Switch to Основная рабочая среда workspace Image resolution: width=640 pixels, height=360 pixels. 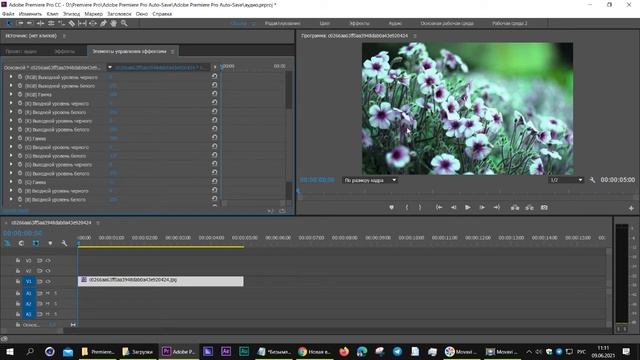click(447, 24)
